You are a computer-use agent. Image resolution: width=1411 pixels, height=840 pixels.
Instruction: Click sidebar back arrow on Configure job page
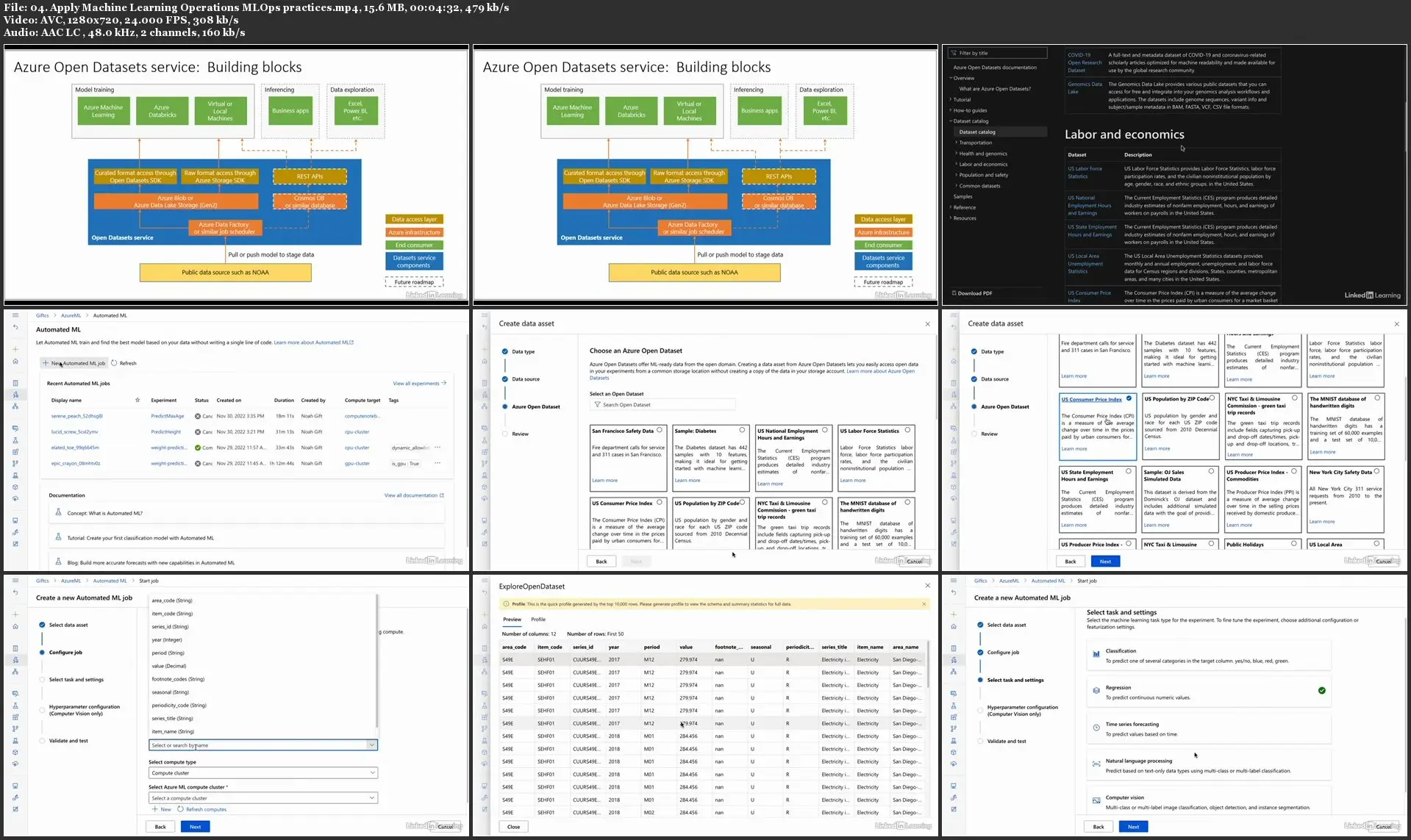pyautogui.click(x=15, y=592)
